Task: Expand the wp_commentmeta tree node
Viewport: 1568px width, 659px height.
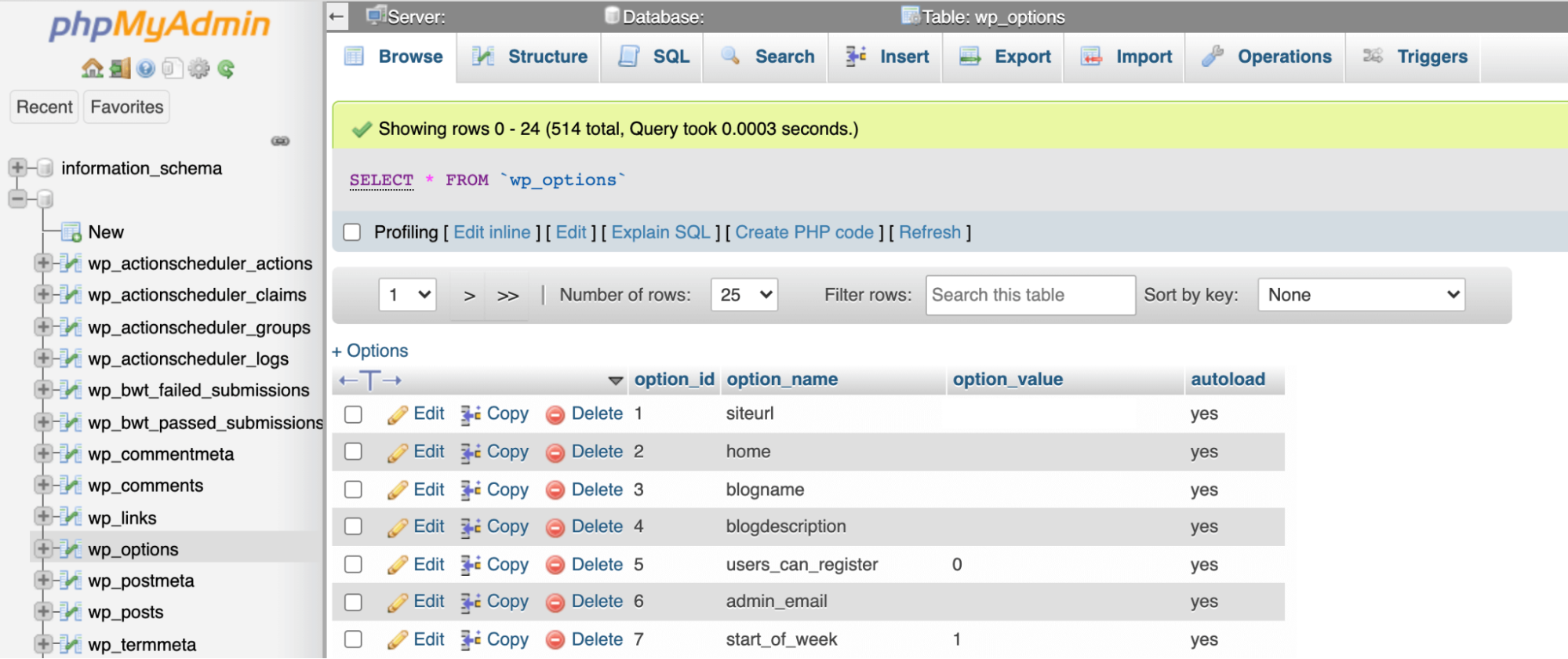Action: (44, 453)
